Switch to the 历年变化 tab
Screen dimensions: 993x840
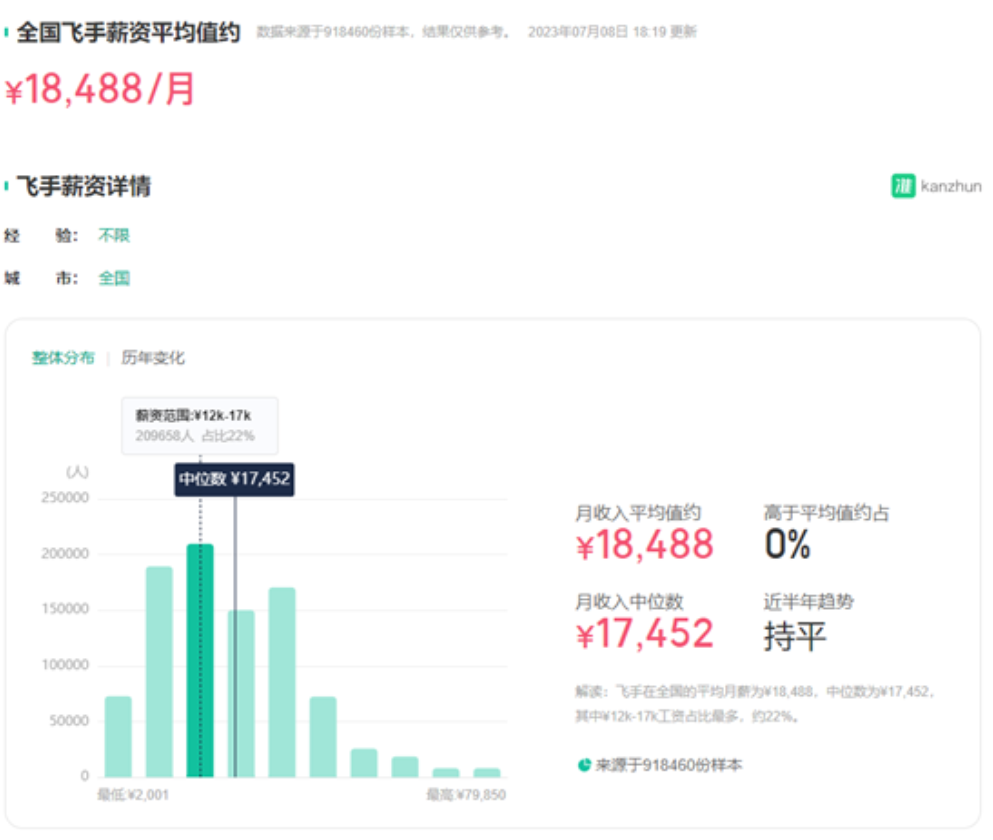(x=153, y=358)
